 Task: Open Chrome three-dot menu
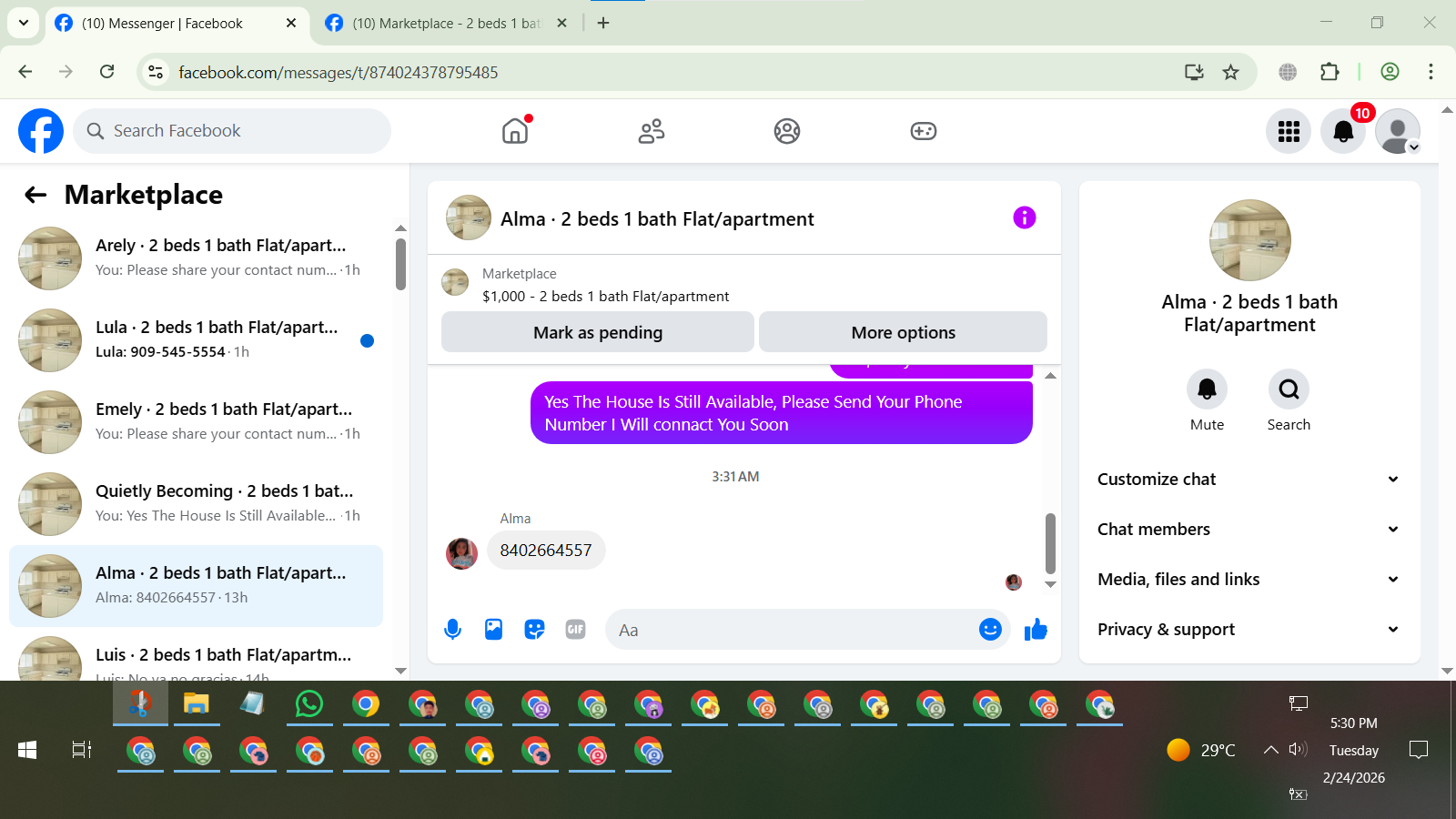1431,72
